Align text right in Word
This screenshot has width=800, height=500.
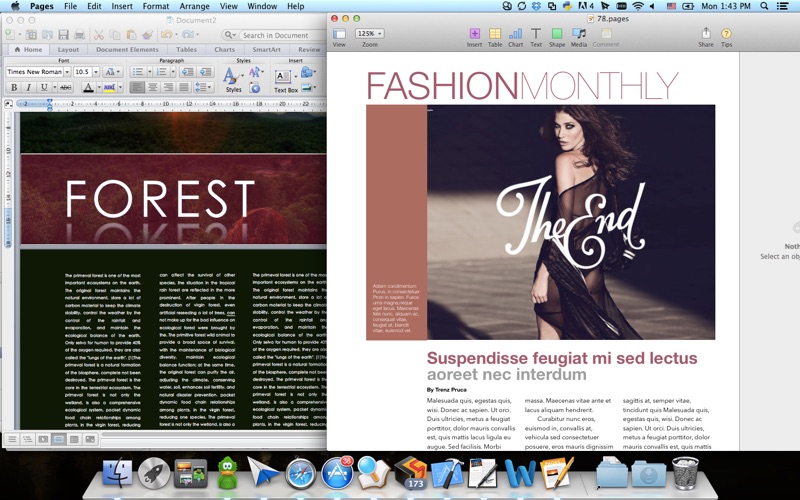coord(167,88)
